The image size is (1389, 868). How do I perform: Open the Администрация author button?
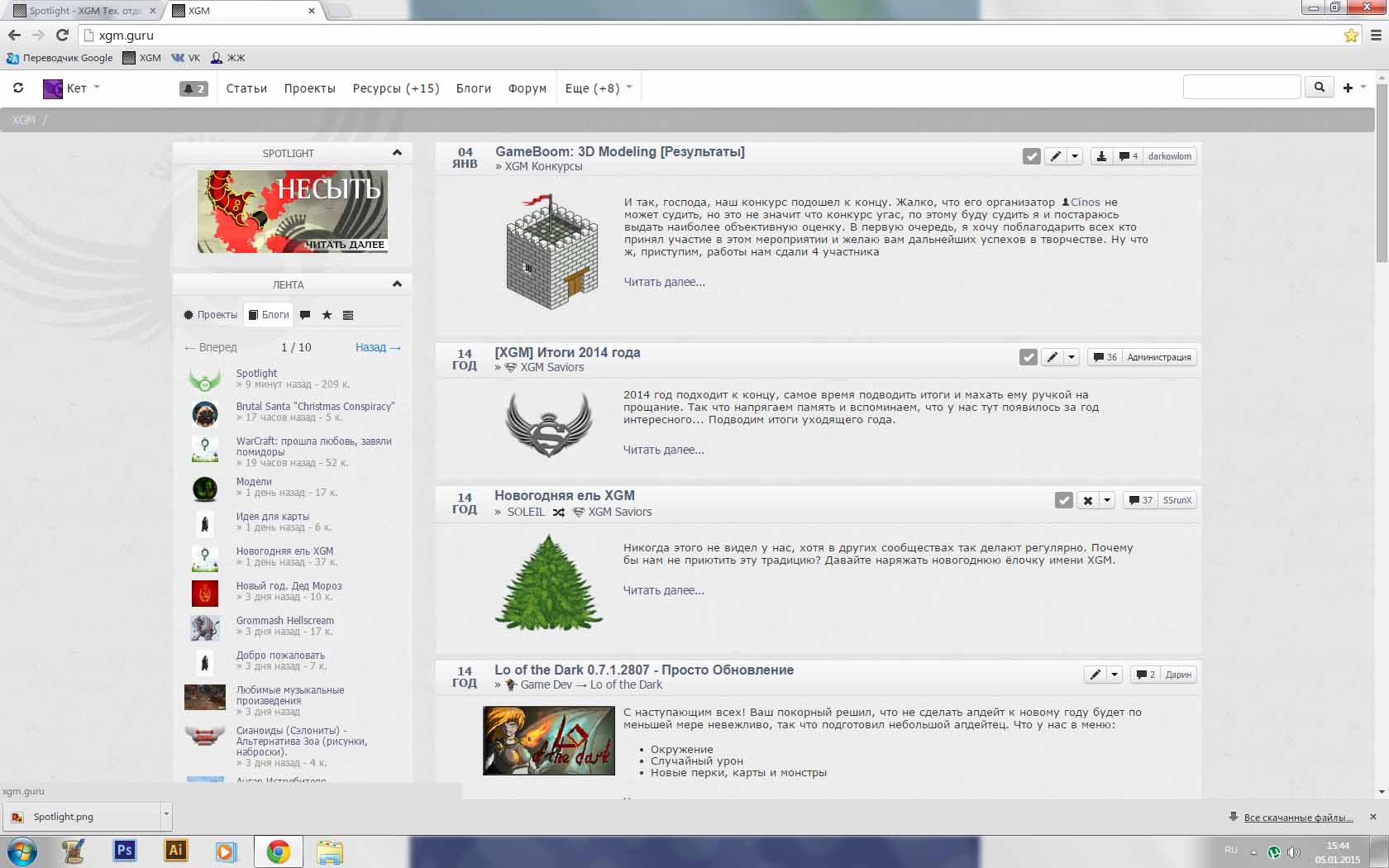click(x=1159, y=357)
